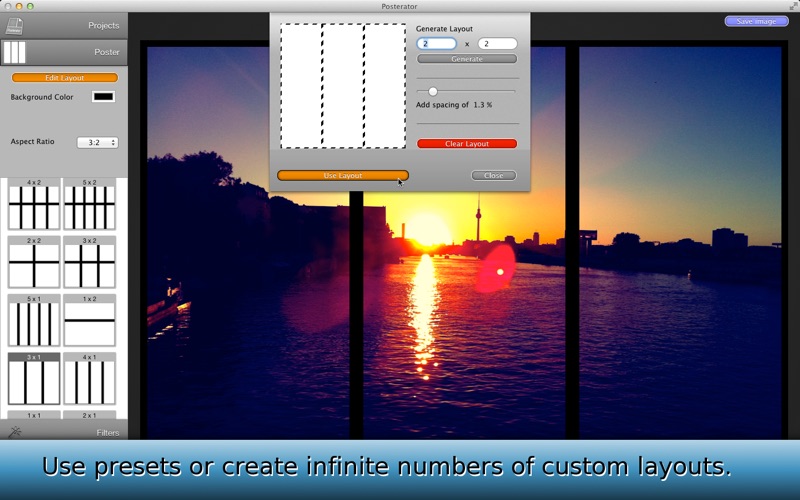Click the Poster three-panel icon
The height and width of the screenshot is (500, 800).
pos(14,52)
